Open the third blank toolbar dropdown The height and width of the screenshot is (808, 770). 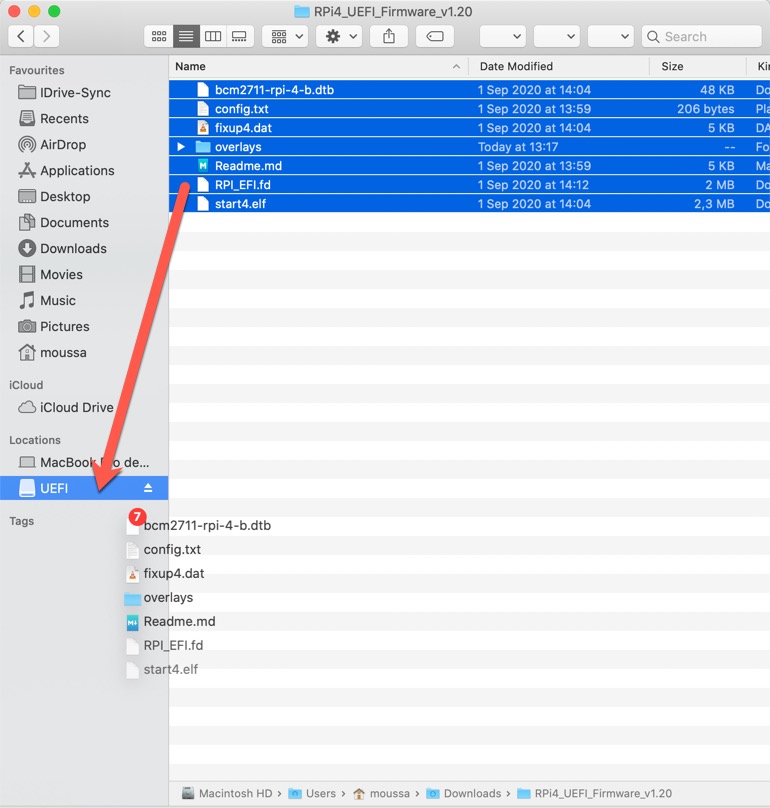click(x=611, y=37)
